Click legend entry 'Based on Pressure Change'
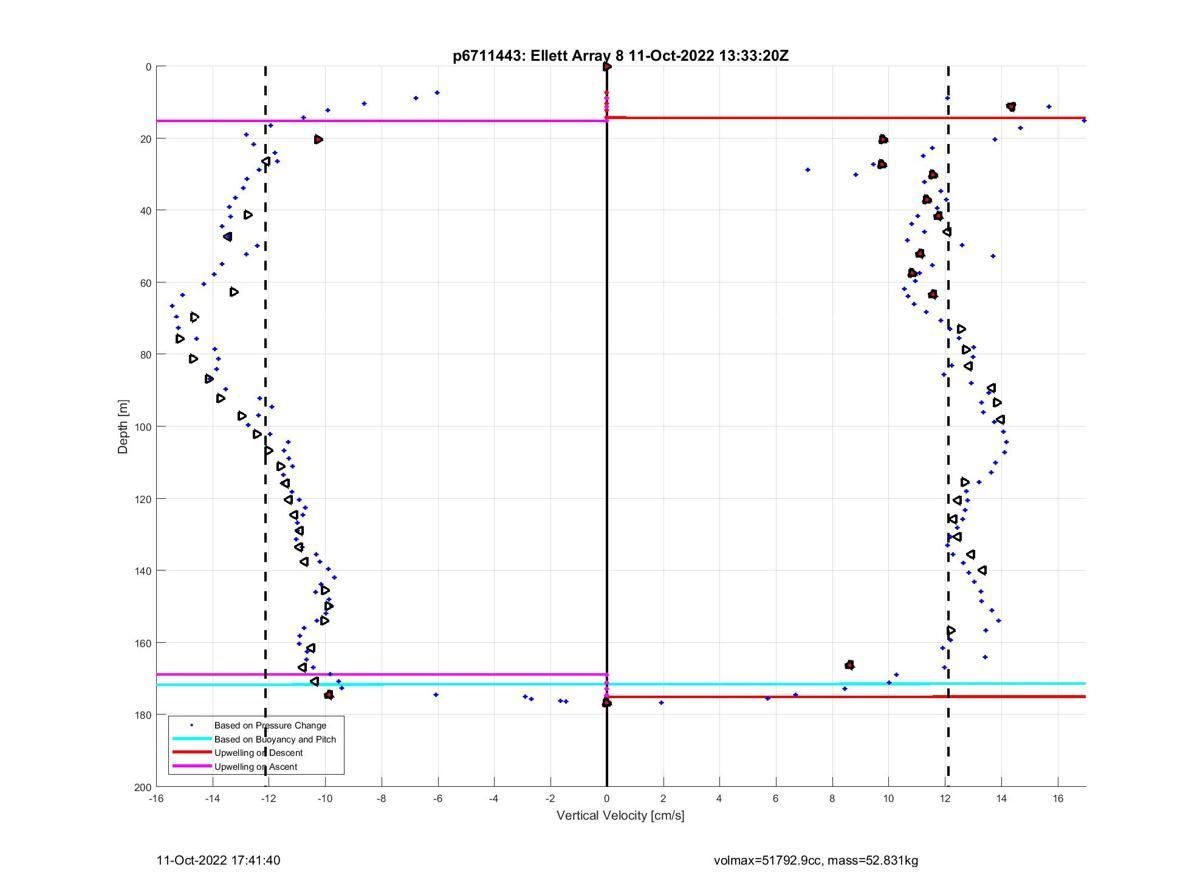The height and width of the screenshot is (885, 1200). (270, 725)
